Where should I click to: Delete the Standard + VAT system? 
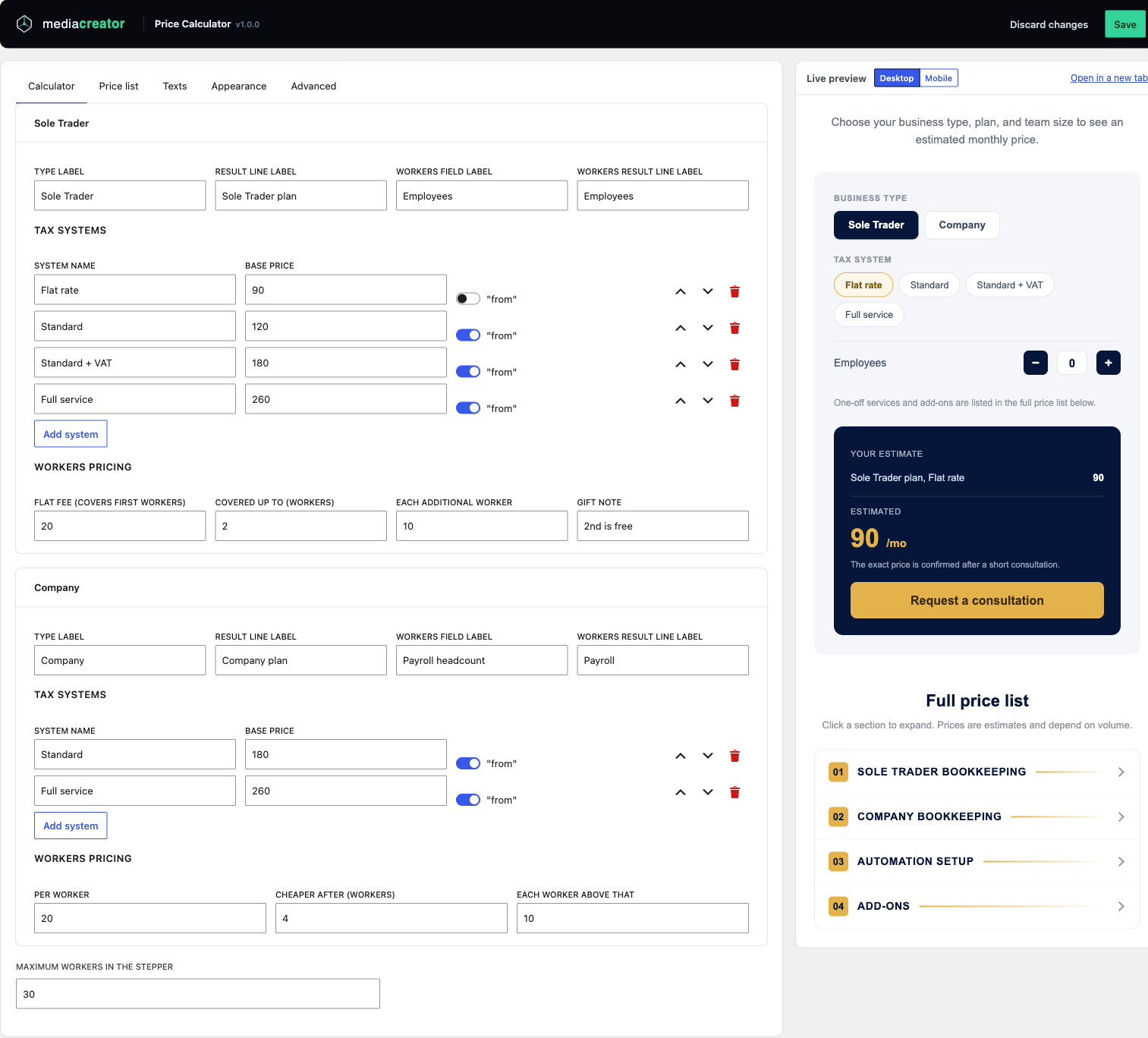click(734, 364)
